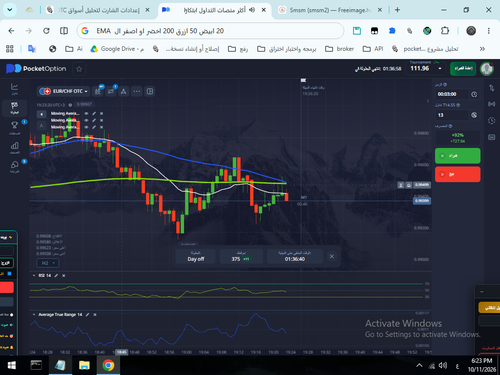Edit the trade amount field showing 13

tap(452, 115)
